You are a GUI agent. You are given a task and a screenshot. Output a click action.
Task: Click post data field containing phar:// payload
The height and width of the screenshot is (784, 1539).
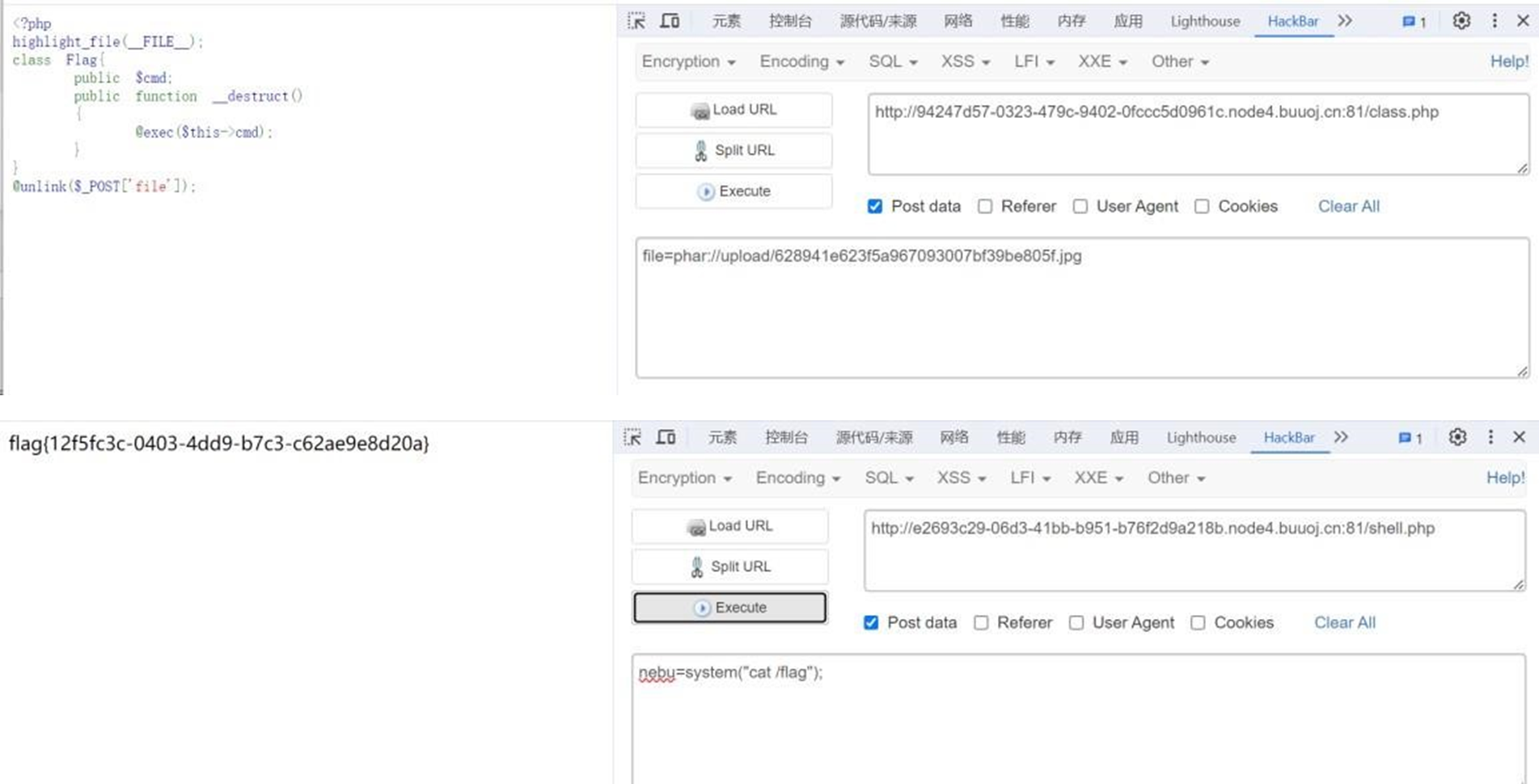1081,307
